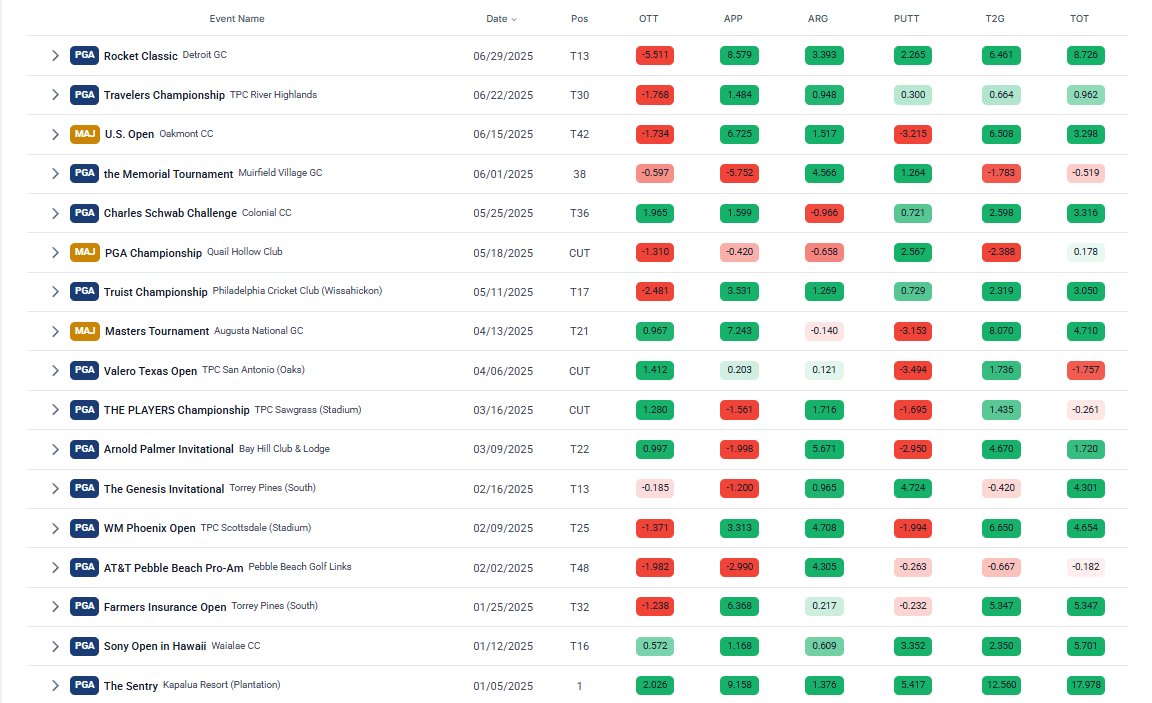The height and width of the screenshot is (703, 1152).
Task: Click the PGA badge on Travelers Championship
Action: click(x=84, y=94)
